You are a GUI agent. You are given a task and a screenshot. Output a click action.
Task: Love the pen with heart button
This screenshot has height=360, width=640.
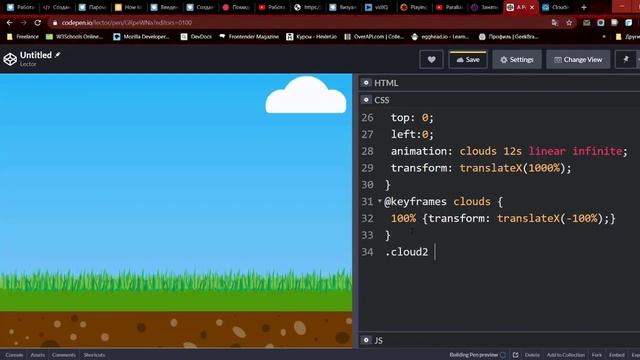[431, 60]
